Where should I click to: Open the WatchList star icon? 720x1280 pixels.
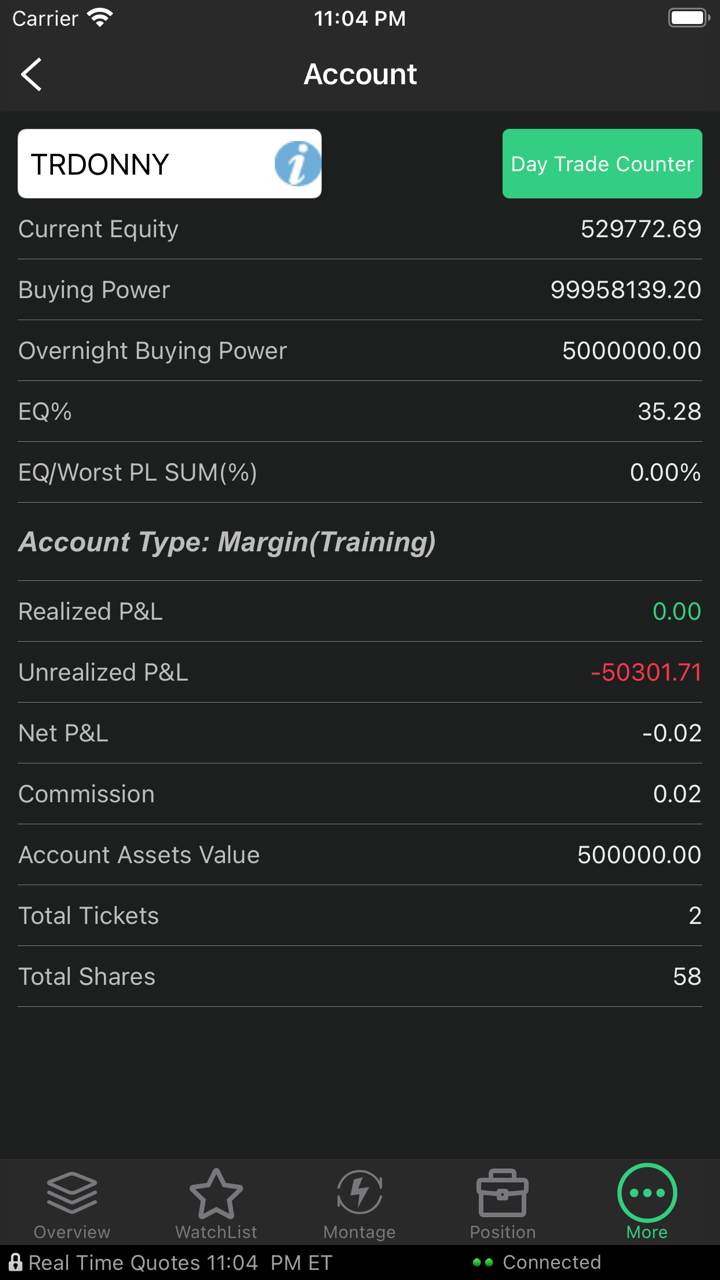click(216, 1194)
